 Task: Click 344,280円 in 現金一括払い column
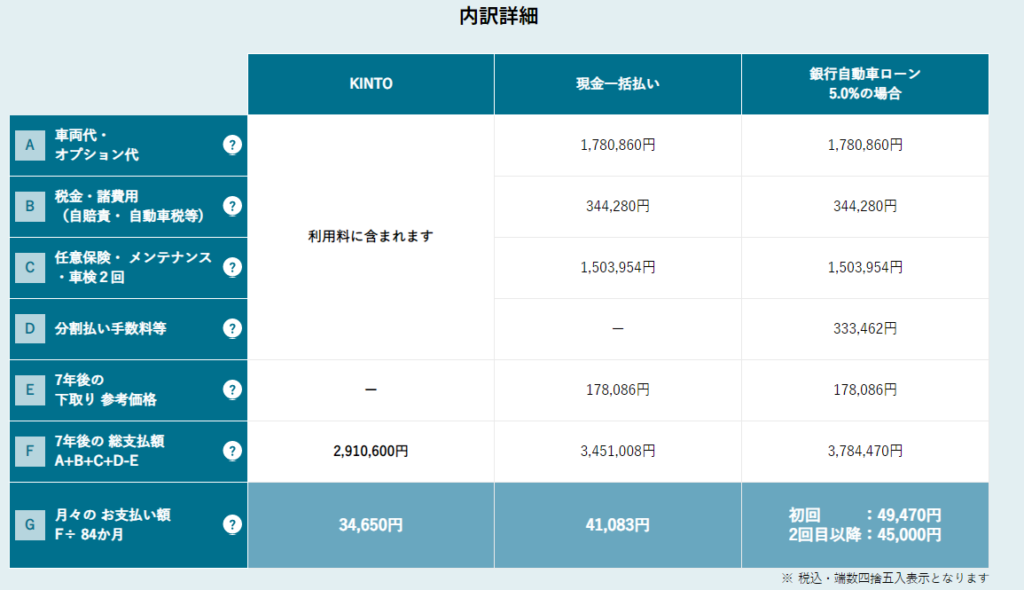pyautogui.click(x=618, y=206)
